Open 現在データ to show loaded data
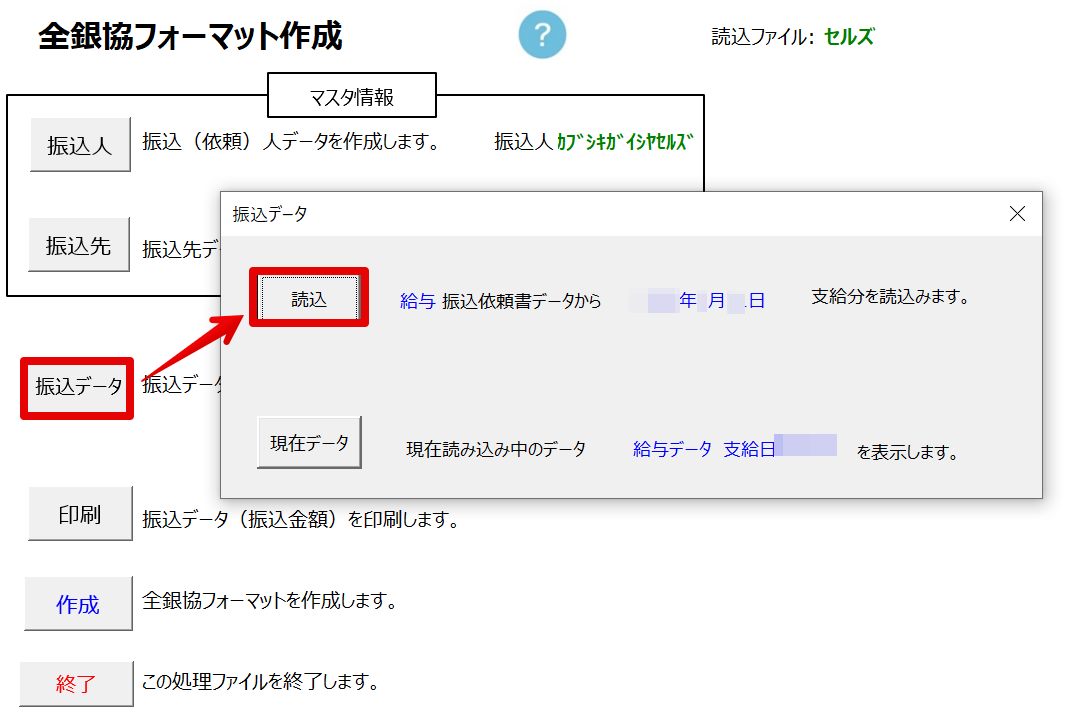Viewport: 1069px width, 726px height. pos(309,443)
